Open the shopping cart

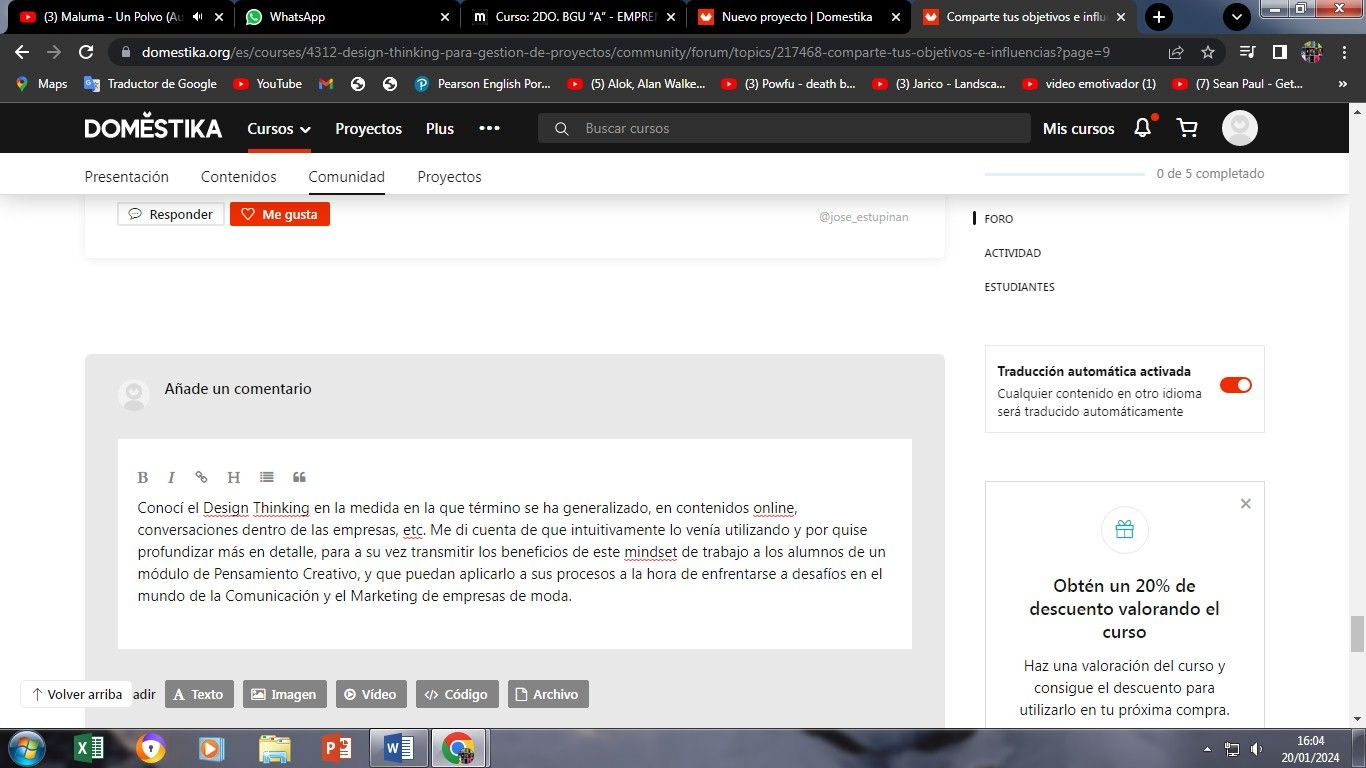click(1187, 128)
